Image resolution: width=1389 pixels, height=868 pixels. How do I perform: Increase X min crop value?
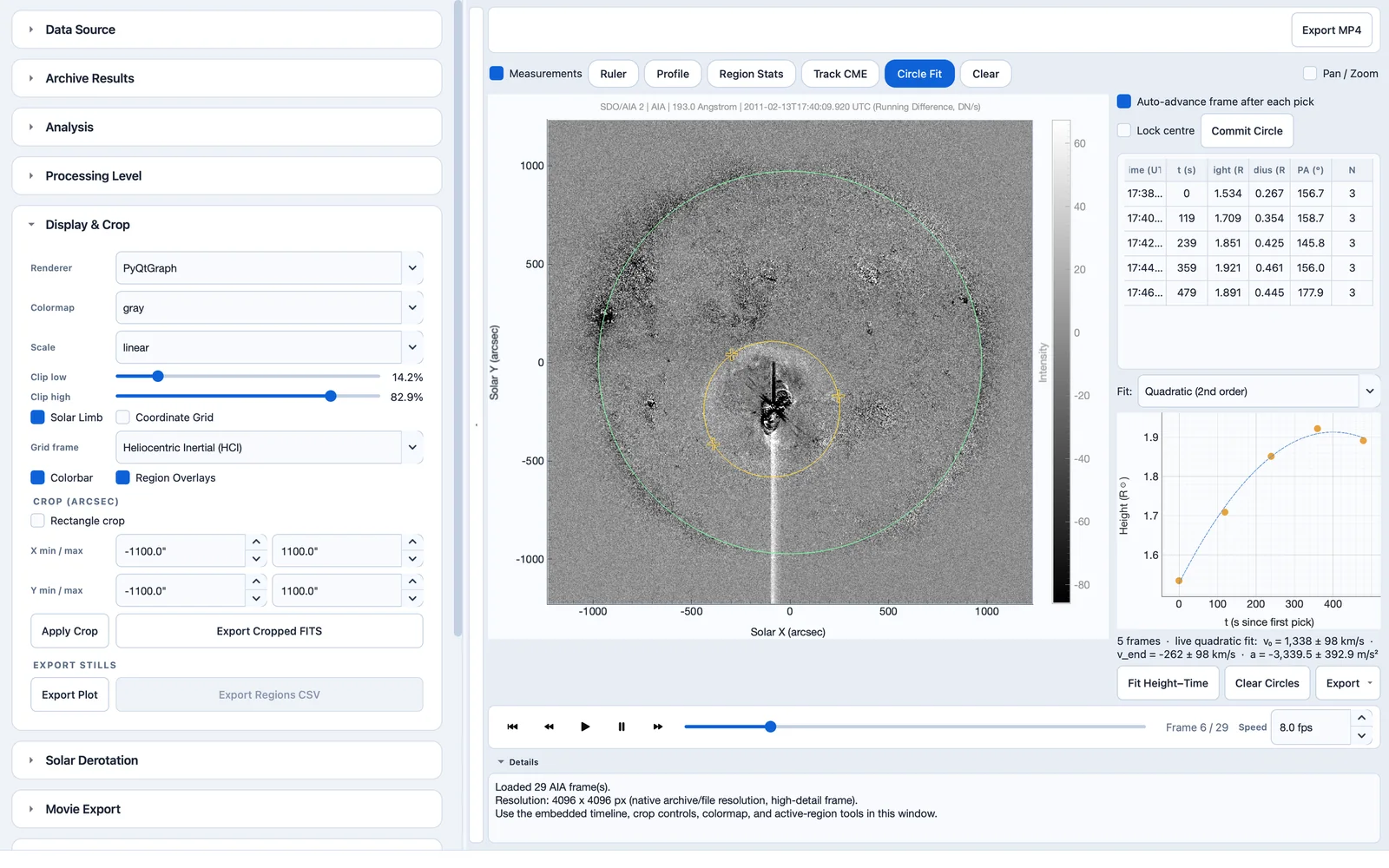[256, 542]
